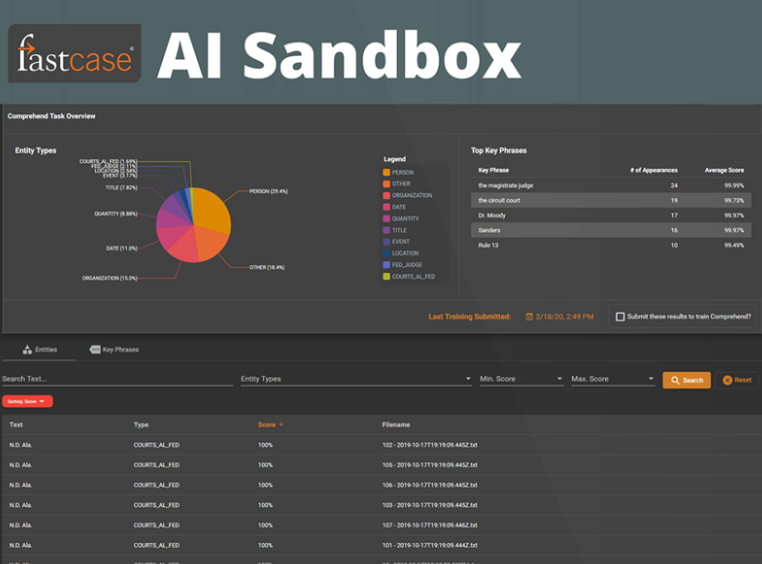Click the ORGANIZATION pie slice

coord(184,248)
